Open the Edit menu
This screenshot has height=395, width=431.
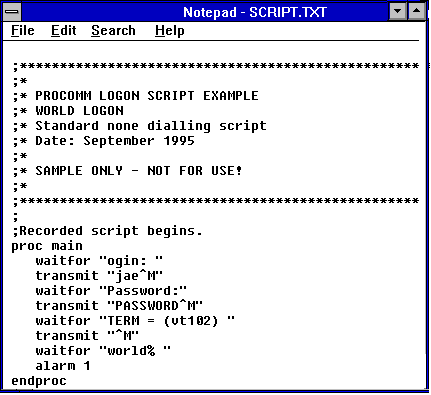click(63, 31)
